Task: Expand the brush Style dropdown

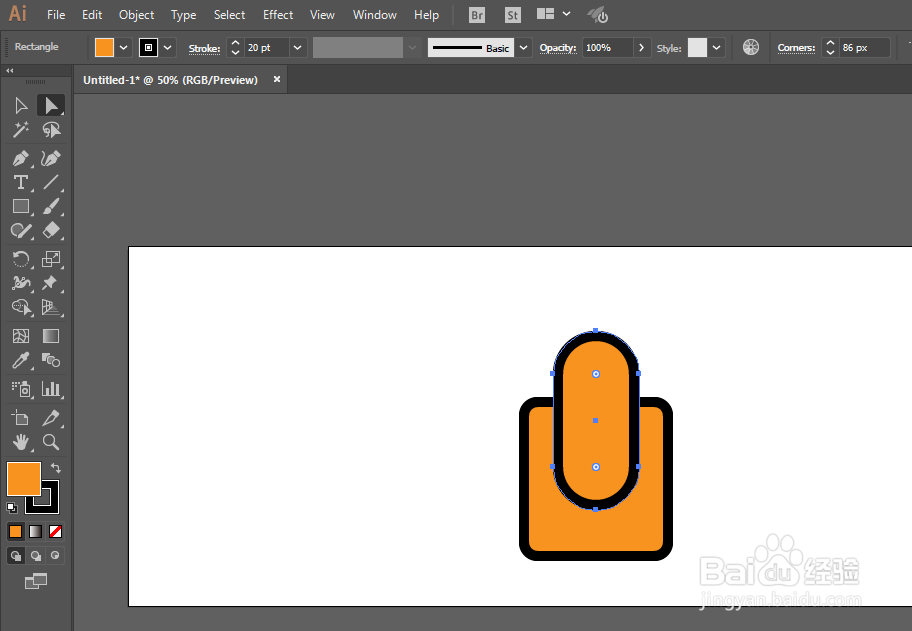Action: point(714,47)
